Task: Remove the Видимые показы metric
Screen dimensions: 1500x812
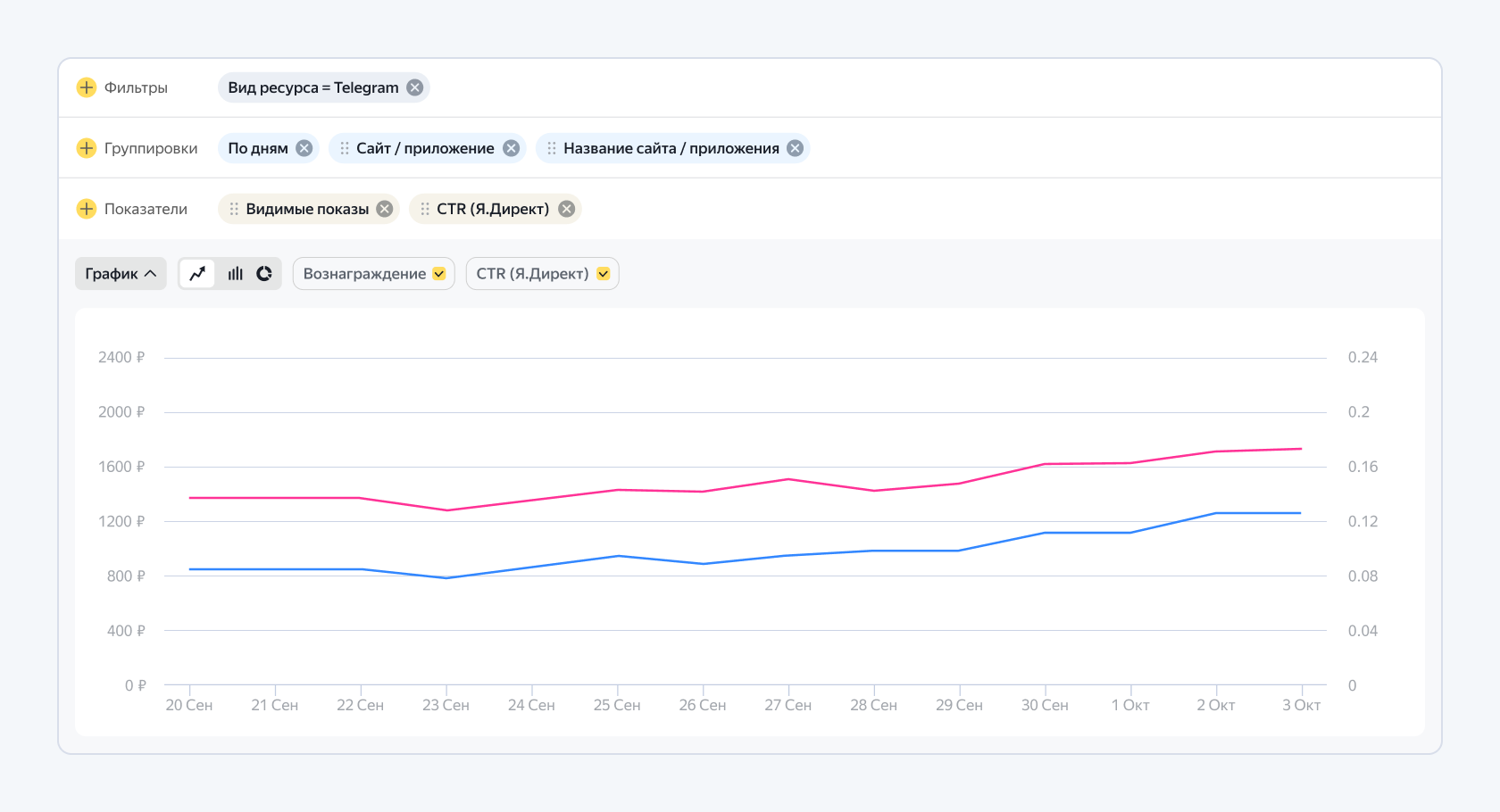Action: click(385, 209)
